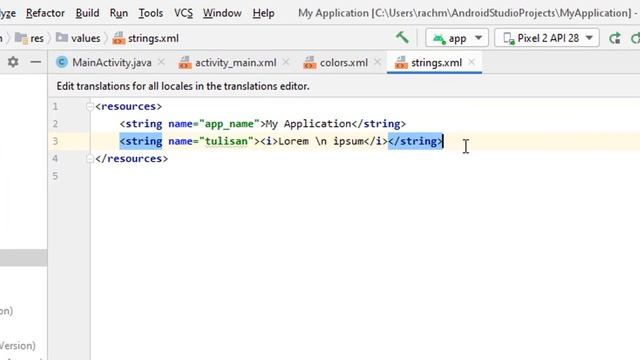Screen dimensions: 640x360
Task: Click the colors.xml file icon in tab
Action: tap(310, 62)
